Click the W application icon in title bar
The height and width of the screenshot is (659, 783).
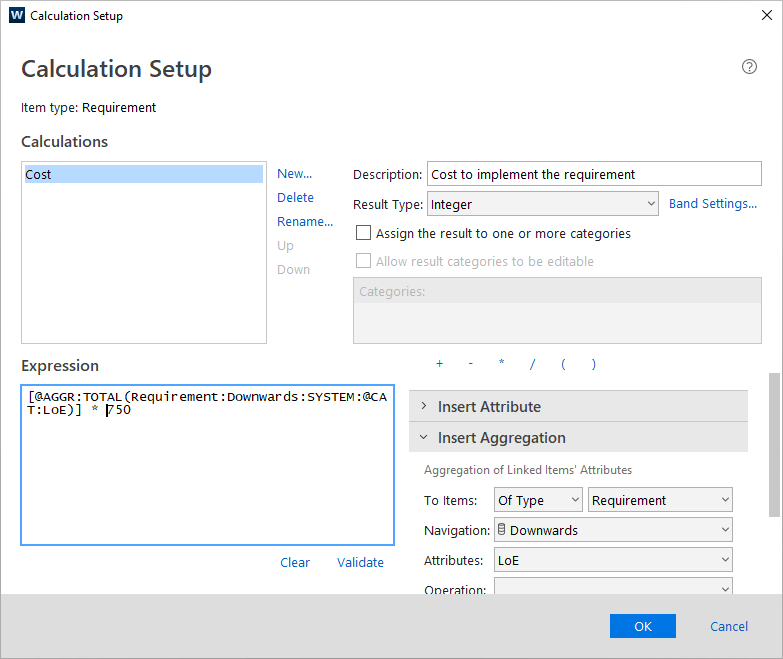pyautogui.click(x=16, y=15)
